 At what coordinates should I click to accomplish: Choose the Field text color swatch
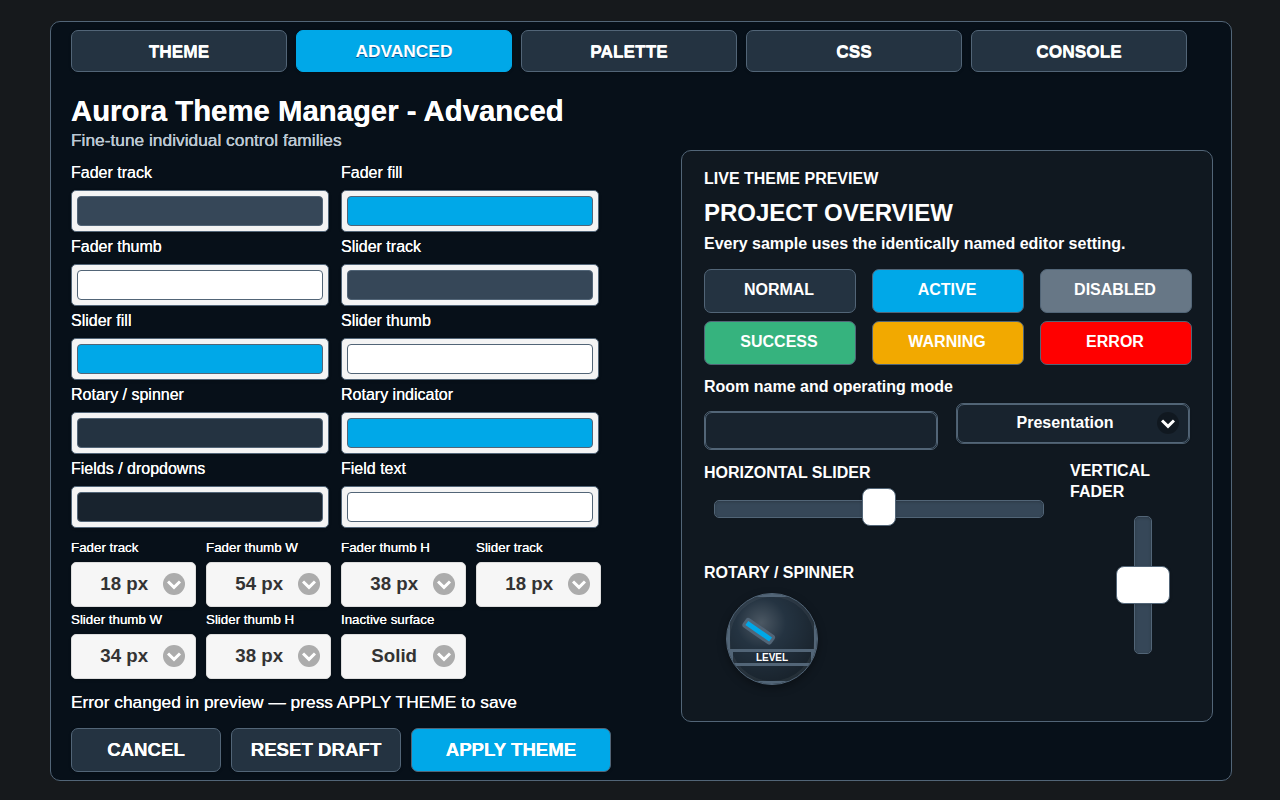coord(470,507)
